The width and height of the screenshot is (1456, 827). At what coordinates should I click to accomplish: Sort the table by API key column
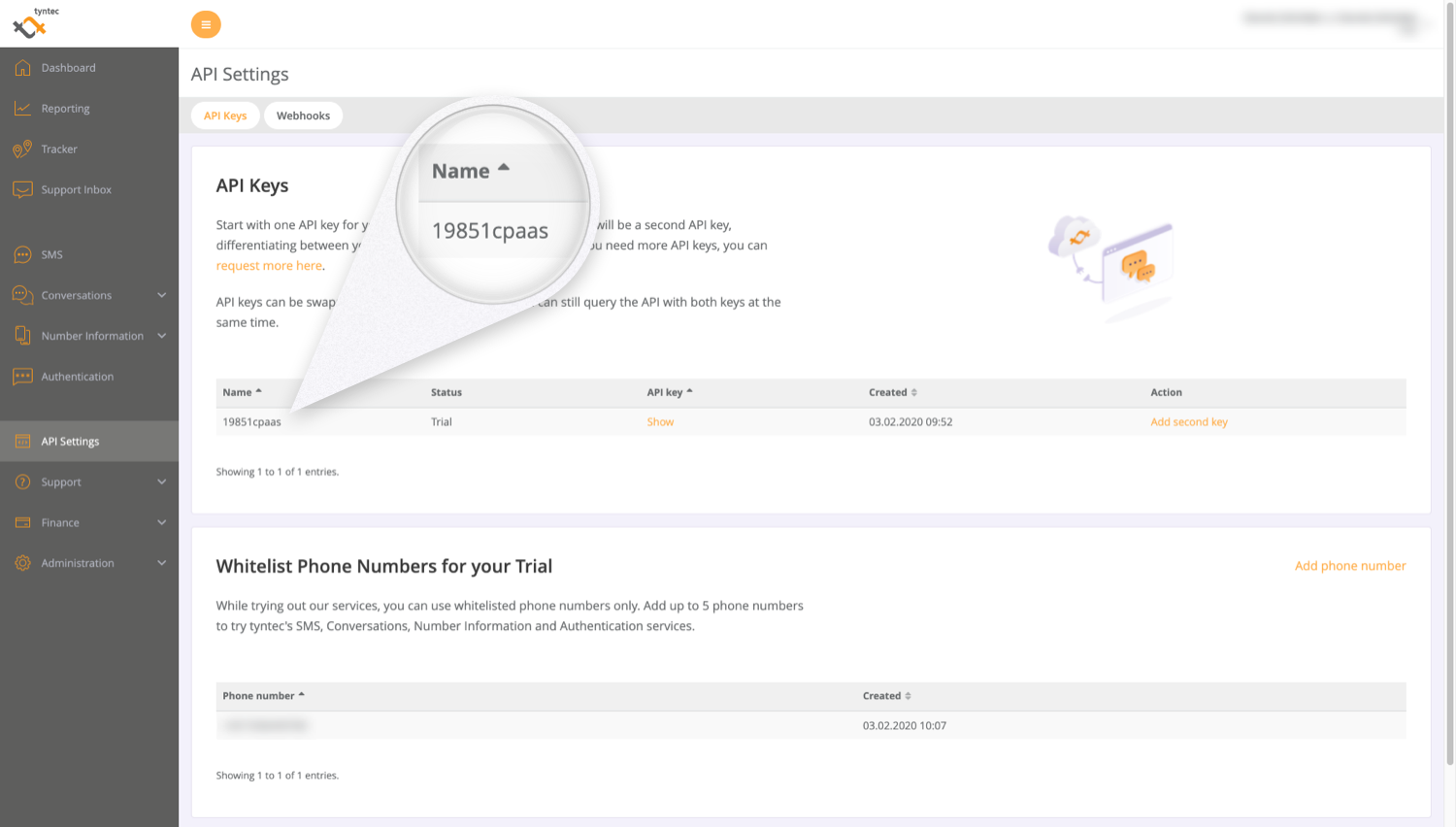click(x=670, y=392)
